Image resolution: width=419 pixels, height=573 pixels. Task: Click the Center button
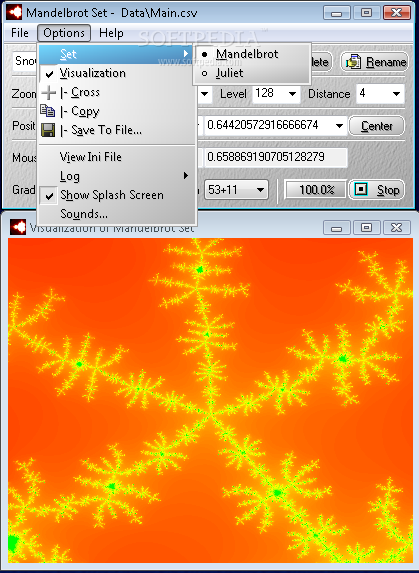(x=377, y=126)
